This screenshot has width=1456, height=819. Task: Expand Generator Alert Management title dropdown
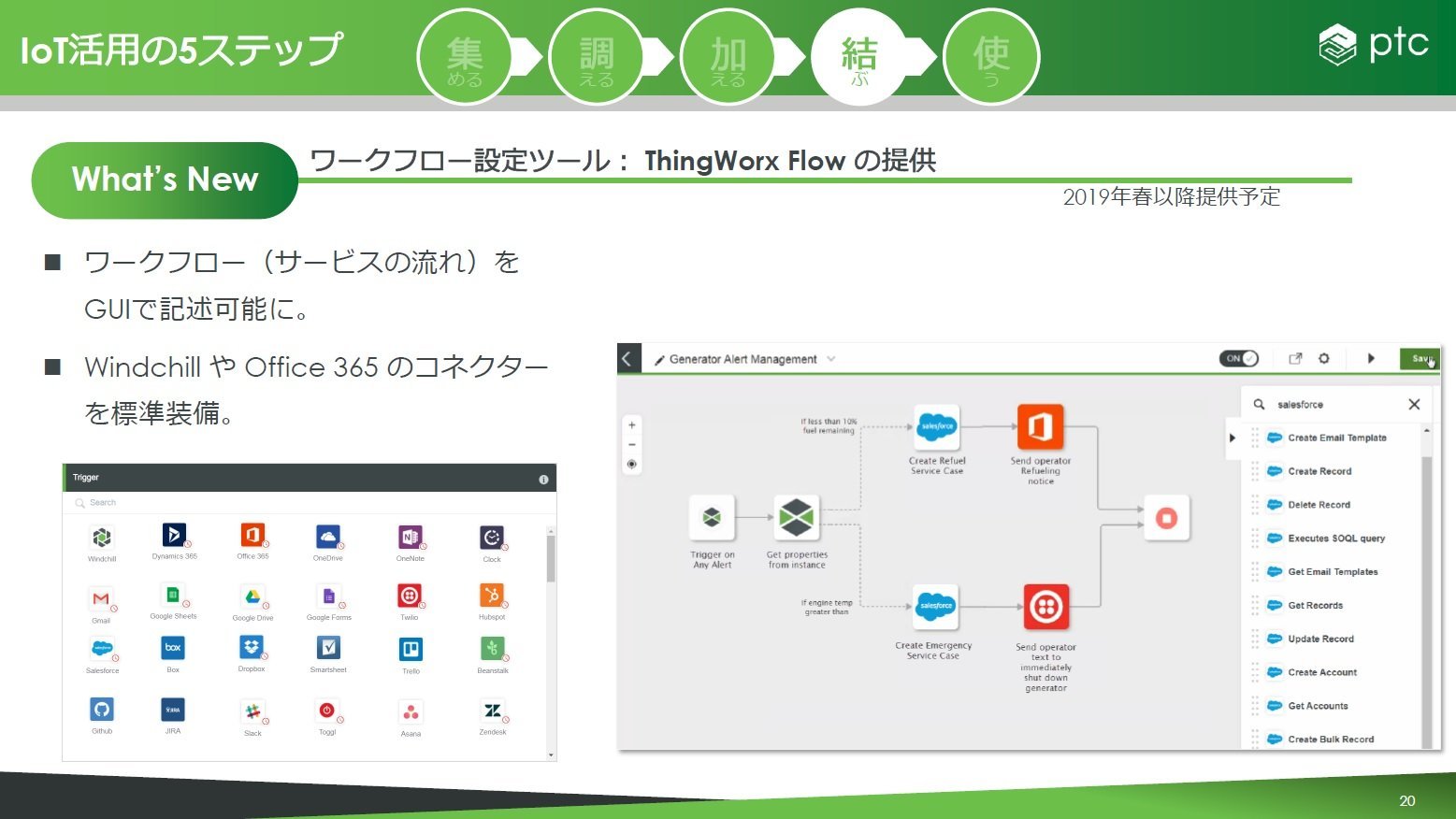tap(831, 359)
